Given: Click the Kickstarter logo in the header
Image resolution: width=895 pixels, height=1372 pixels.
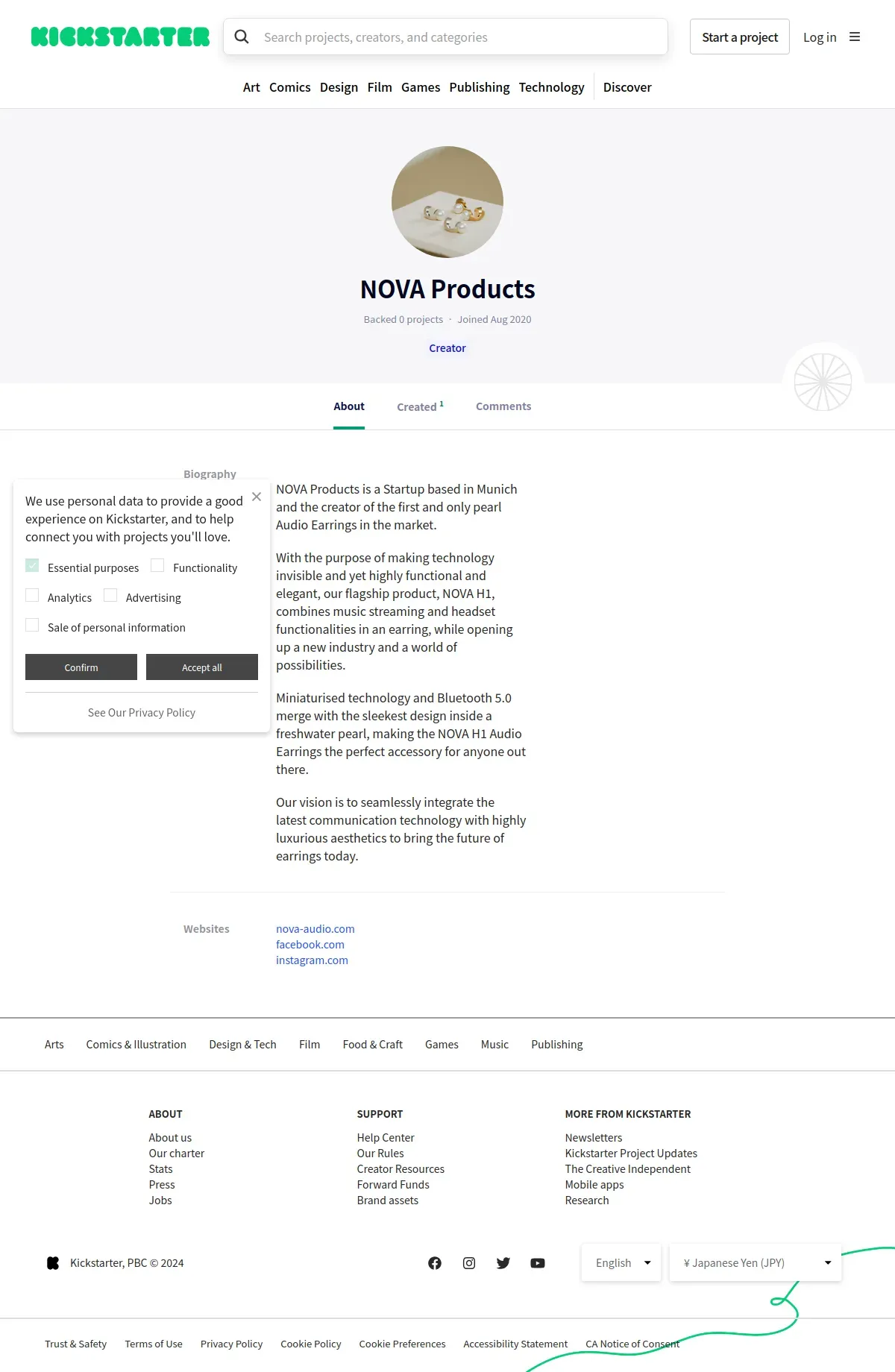Looking at the screenshot, I should [120, 37].
